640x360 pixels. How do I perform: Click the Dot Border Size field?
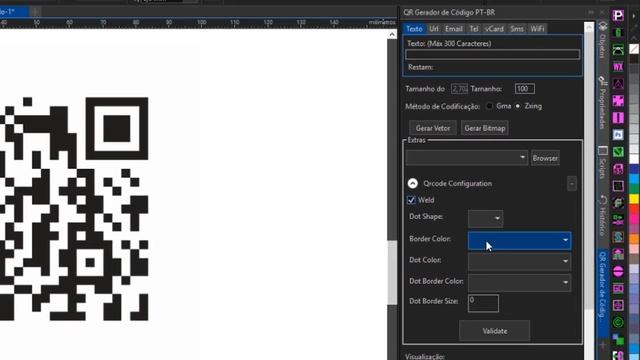pos(483,303)
